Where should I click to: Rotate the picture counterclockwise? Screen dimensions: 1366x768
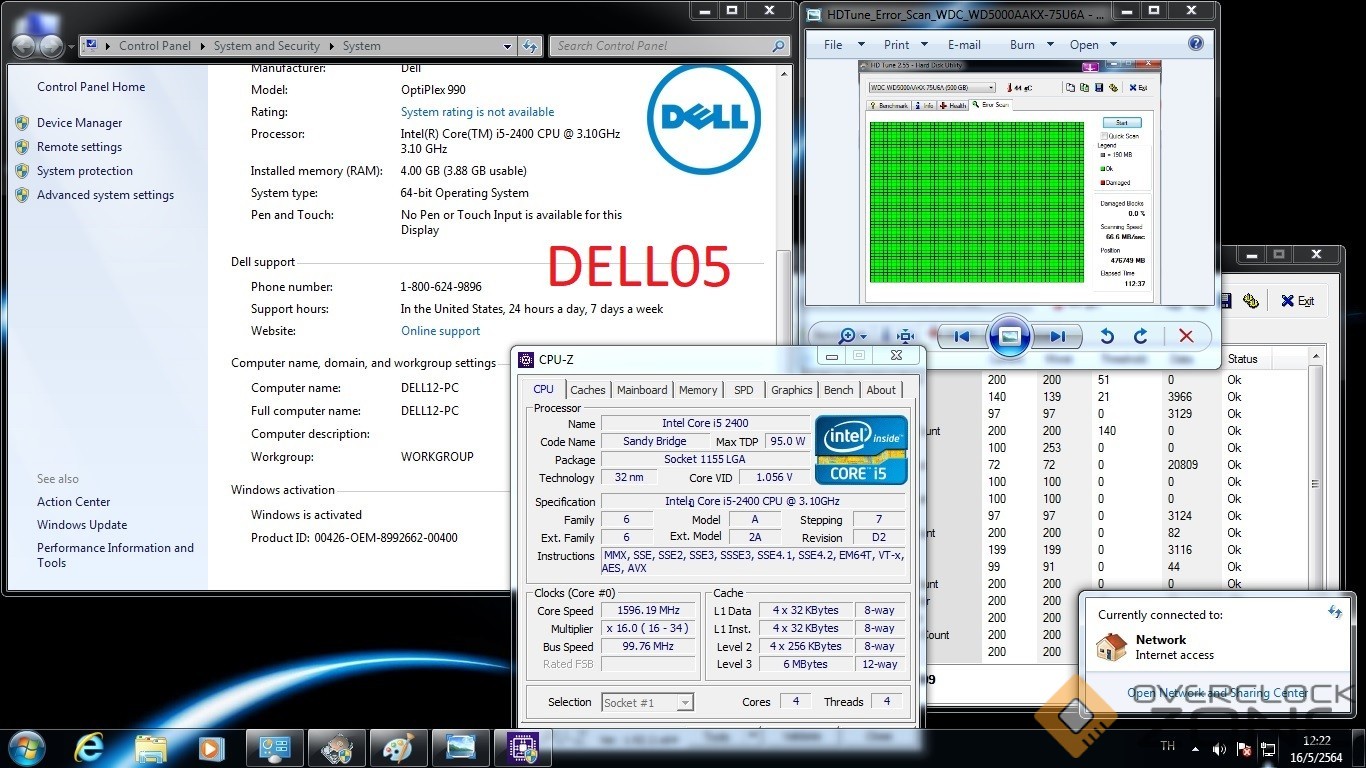tap(1107, 337)
